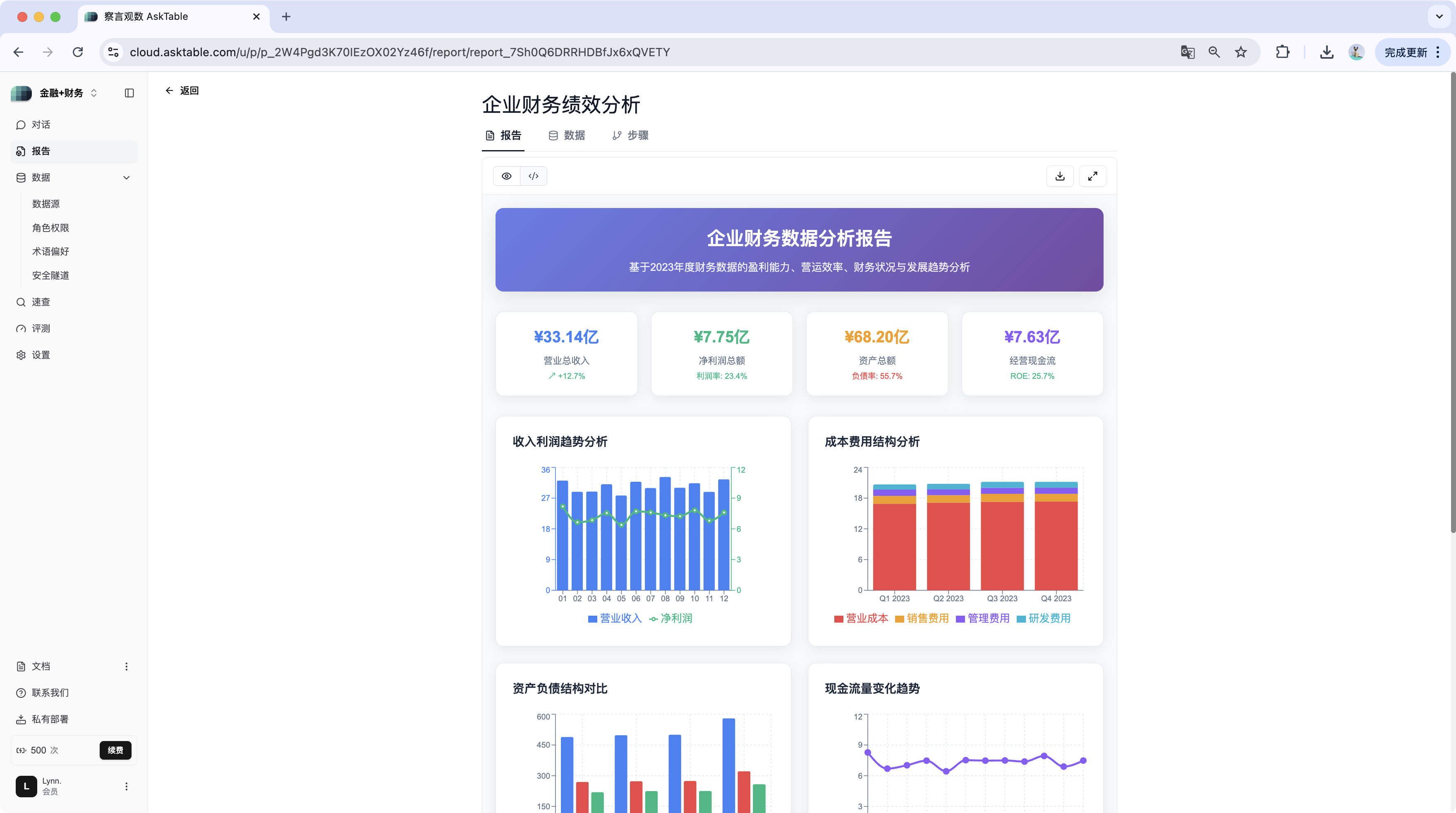The image size is (1456, 813).
Task: Click the 续费 renewal button
Action: (x=115, y=750)
